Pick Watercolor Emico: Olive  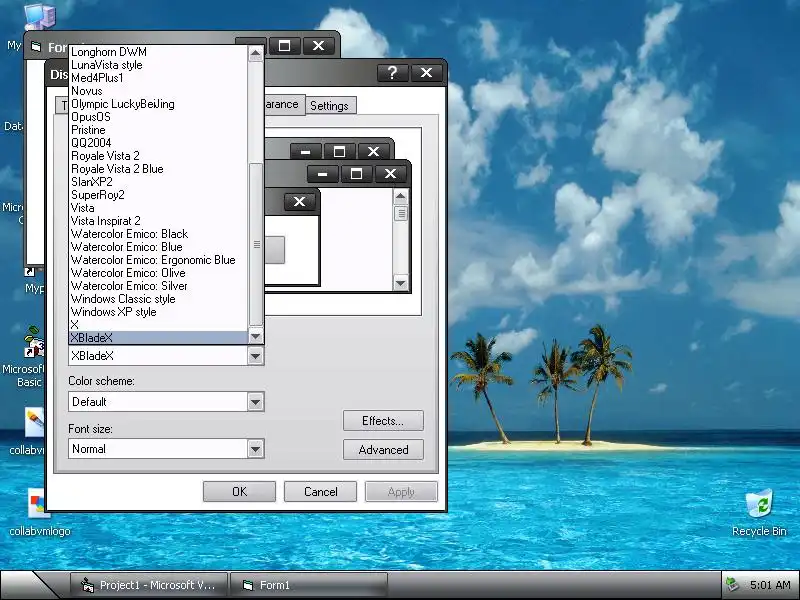click(158, 273)
